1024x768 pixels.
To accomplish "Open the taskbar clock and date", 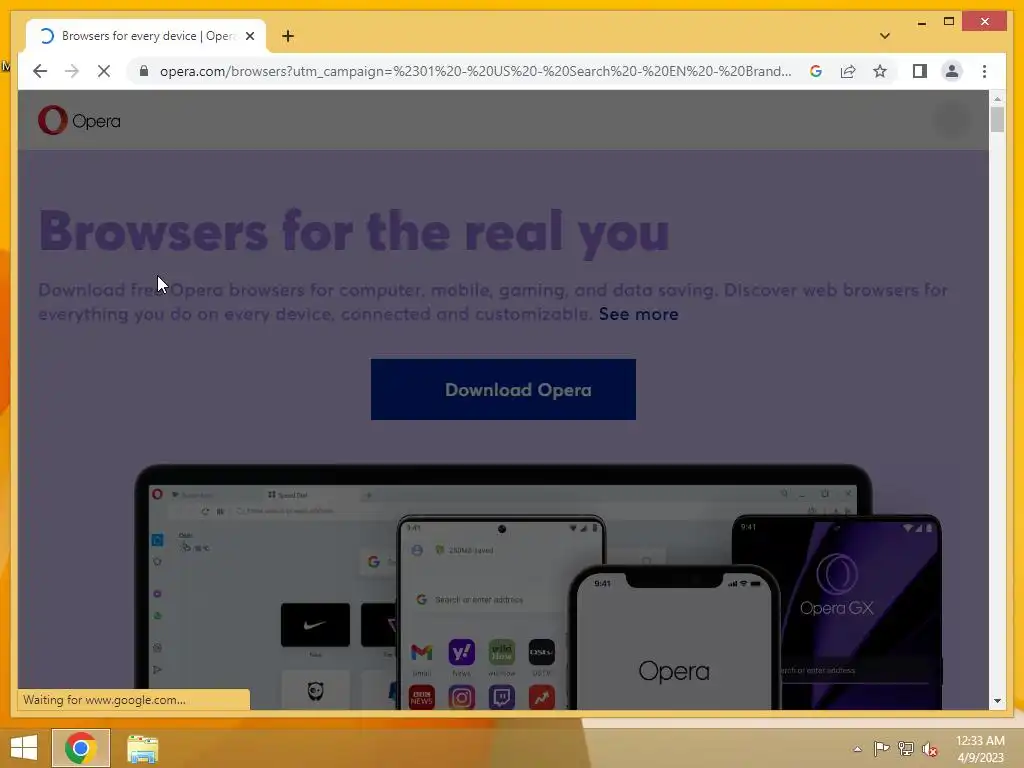I will (x=980, y=749).
